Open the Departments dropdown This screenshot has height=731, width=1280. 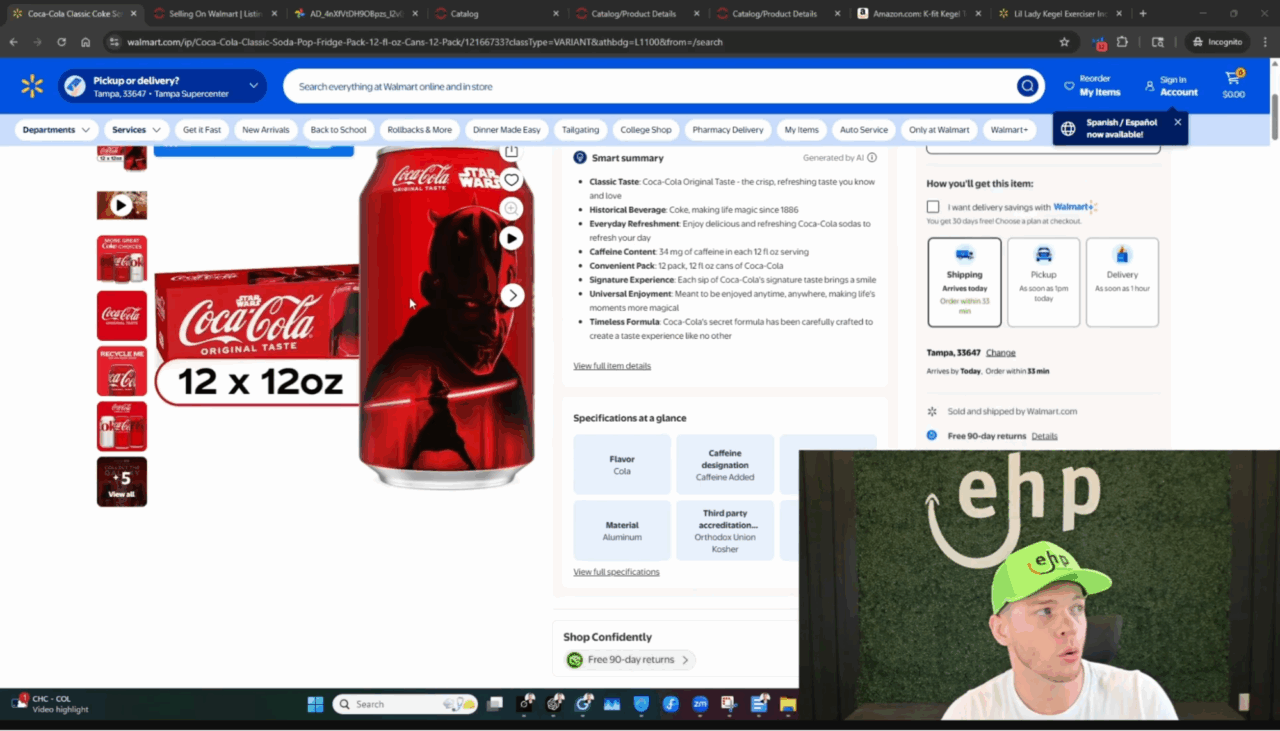pyautogui.click(x=56, y=129)
